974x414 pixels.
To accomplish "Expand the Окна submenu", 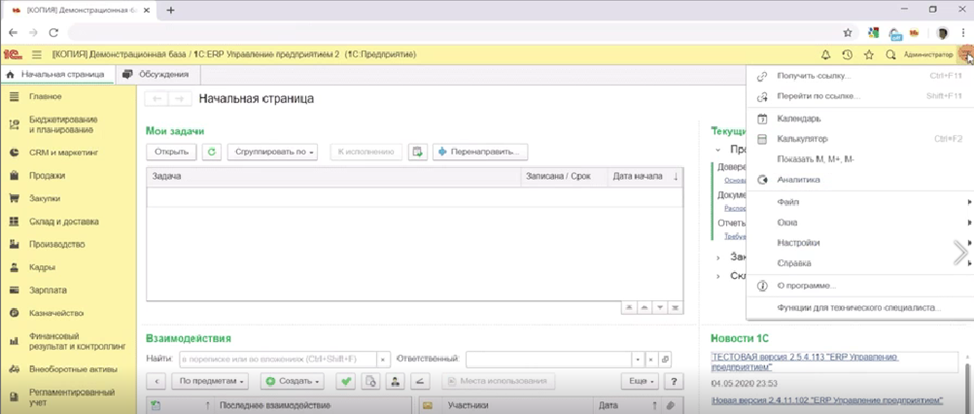I will (860, 223).
